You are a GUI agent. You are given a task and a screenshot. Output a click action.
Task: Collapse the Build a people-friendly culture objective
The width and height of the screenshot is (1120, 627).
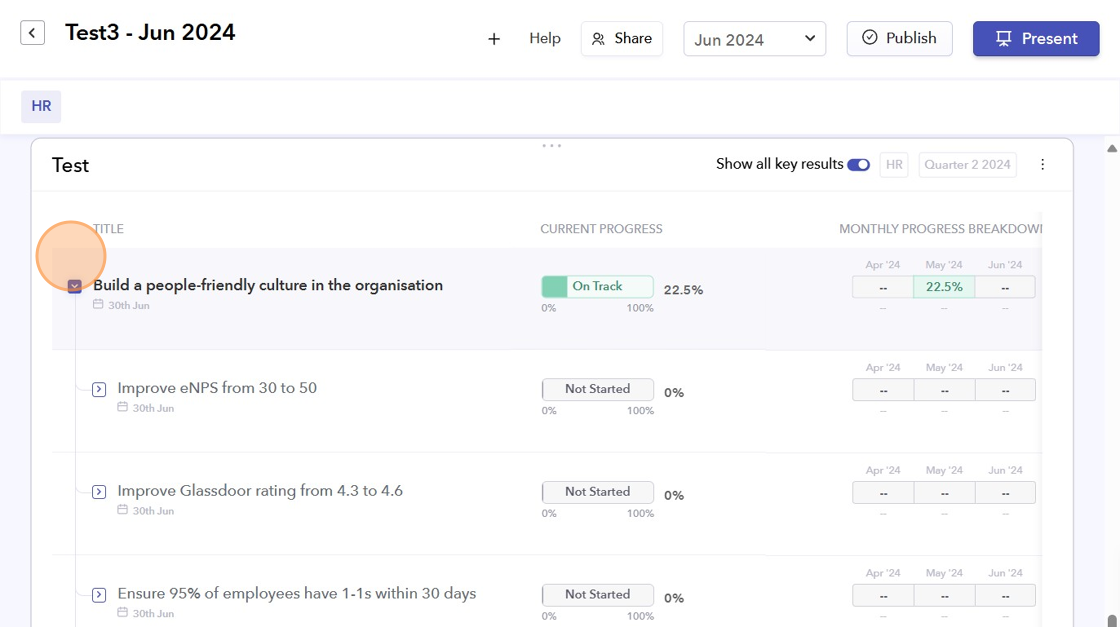pyautogui.click(x=75, y=286)
